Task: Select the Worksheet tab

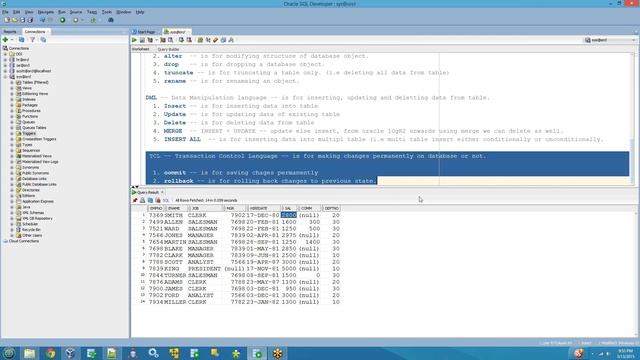Action: [140, 49]
